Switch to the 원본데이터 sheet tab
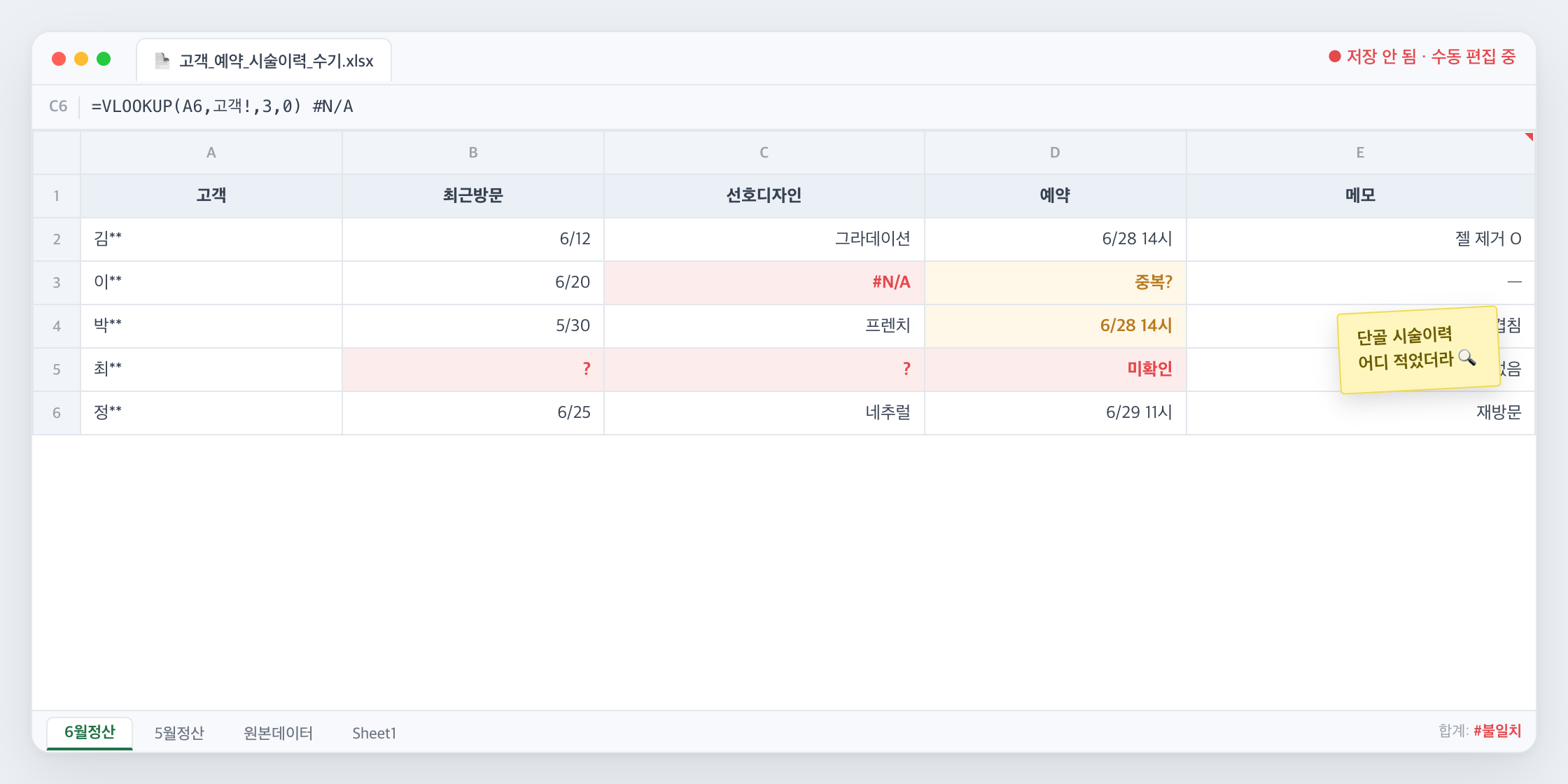The image size is (1568, 784). [278, 733]
